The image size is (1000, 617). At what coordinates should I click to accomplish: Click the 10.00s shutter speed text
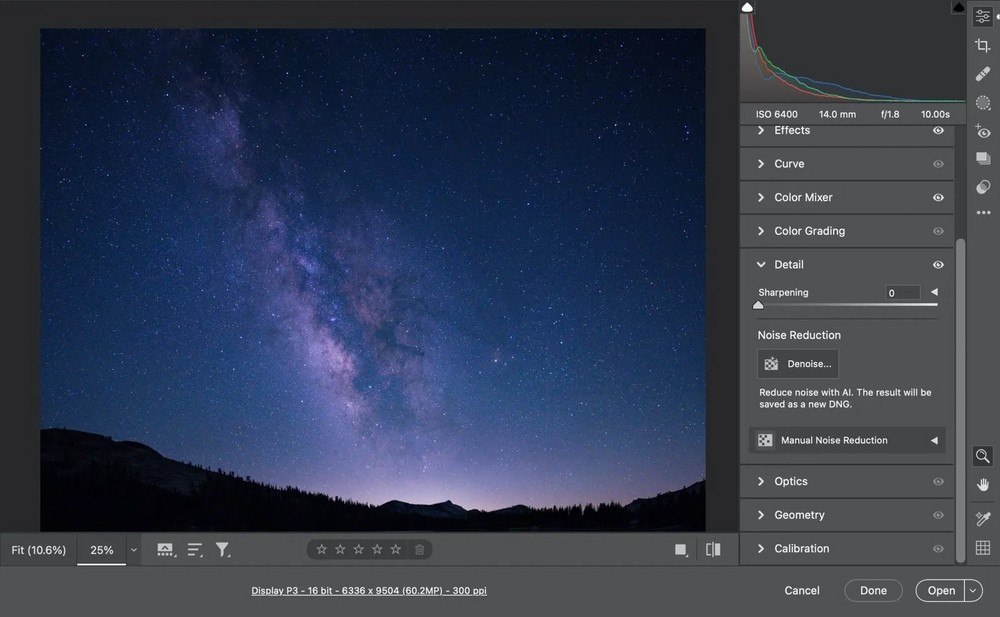click(935, 114)
